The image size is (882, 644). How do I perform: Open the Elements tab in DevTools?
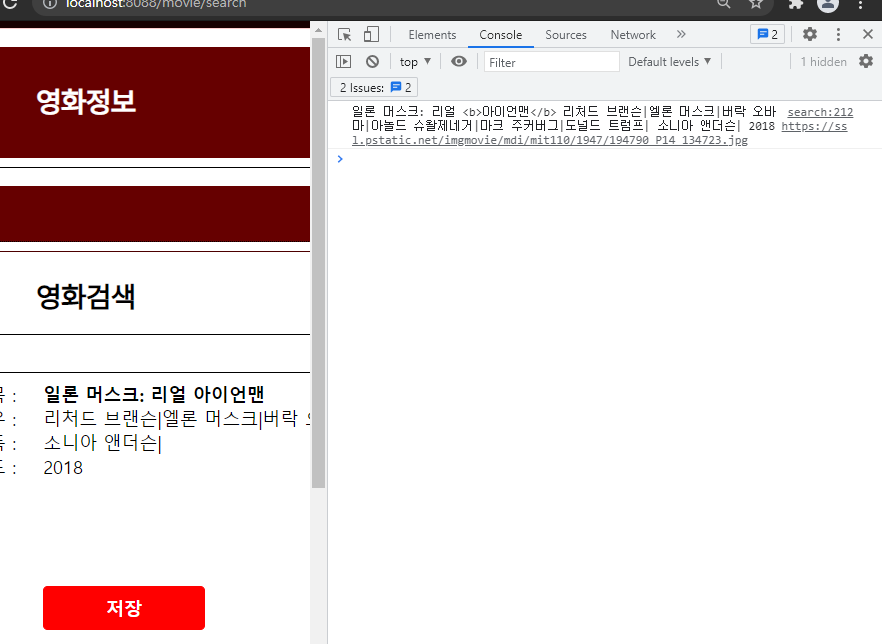point(432,35)
